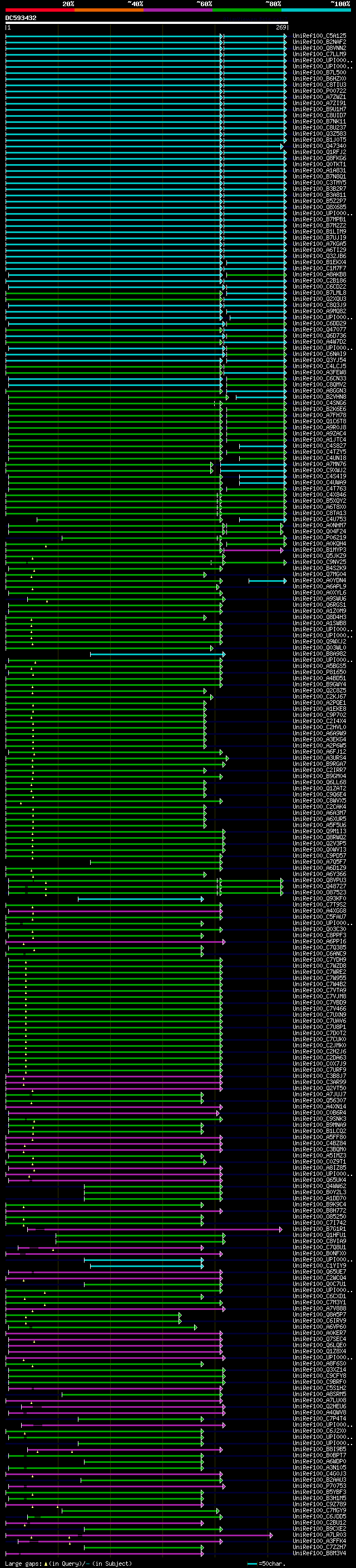Click the orange ~40% identity legend segment
The height and width of the screenshot is (1568, 356).
point(110,10)
